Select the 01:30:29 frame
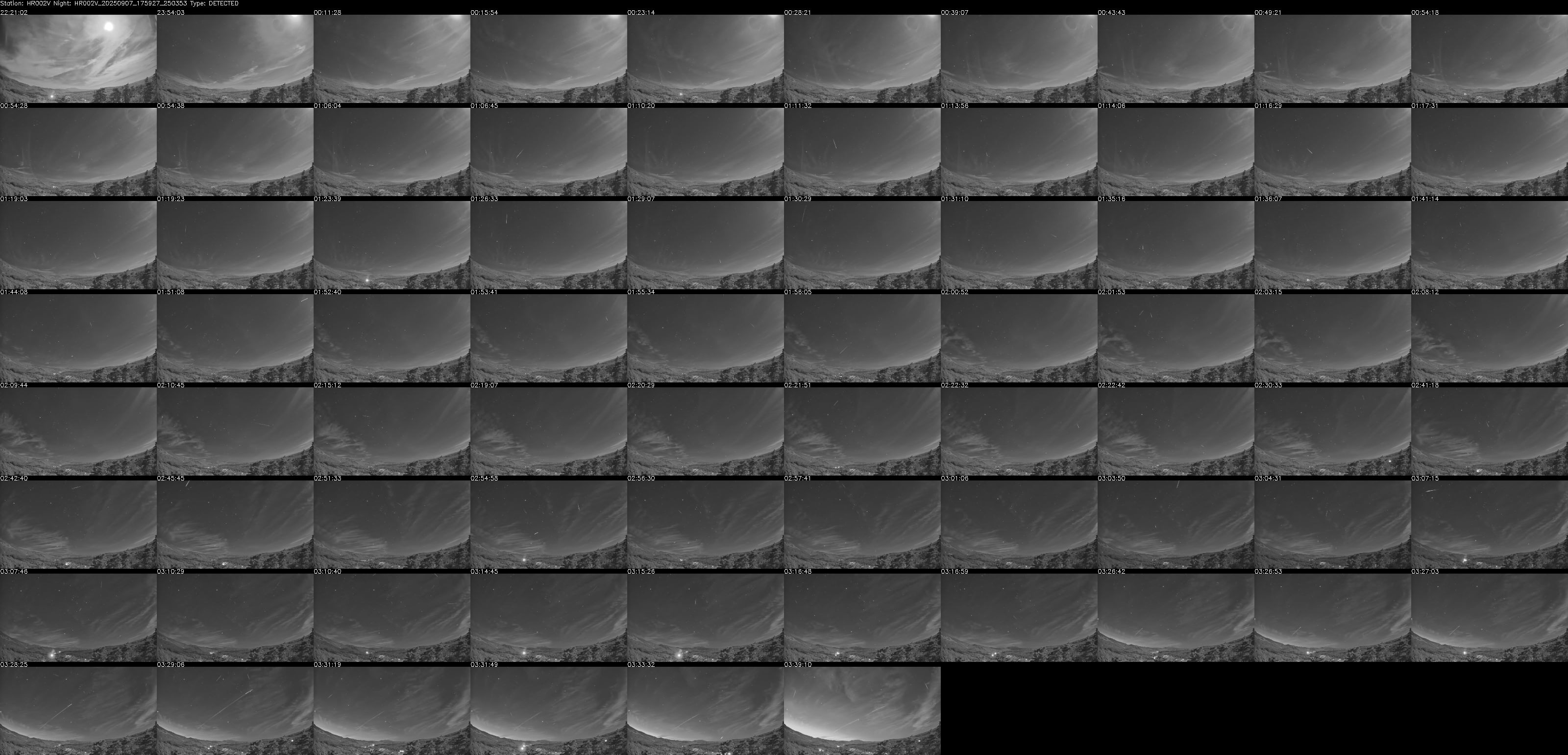Screen dimensions: 1568x755 [862, 245]
